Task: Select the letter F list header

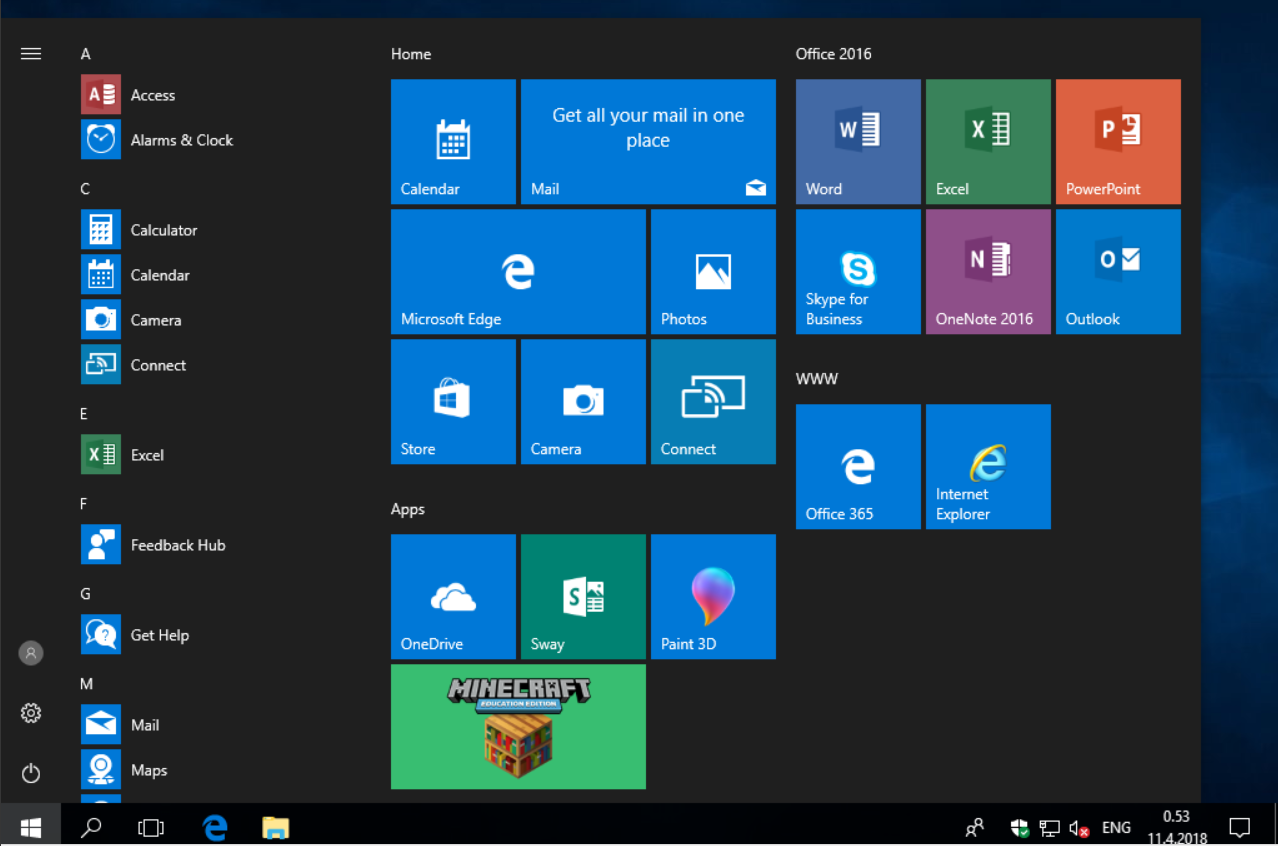Action: coord(85,504)
